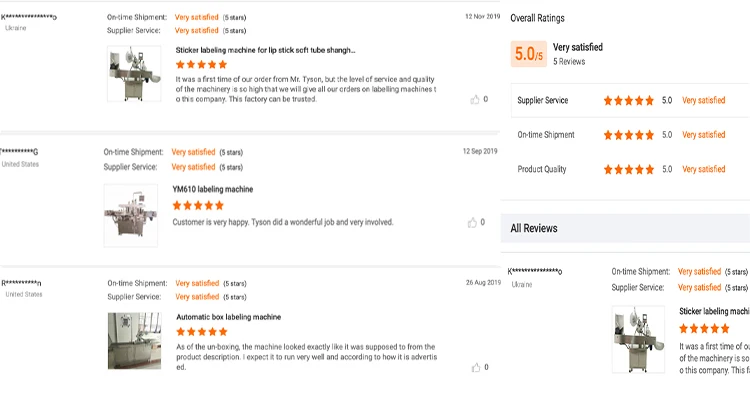Image resolution: width=750 pixels, height=400 pixels.
Task: Click the 5.0 overall score badge
Action: tap(528, 53)
